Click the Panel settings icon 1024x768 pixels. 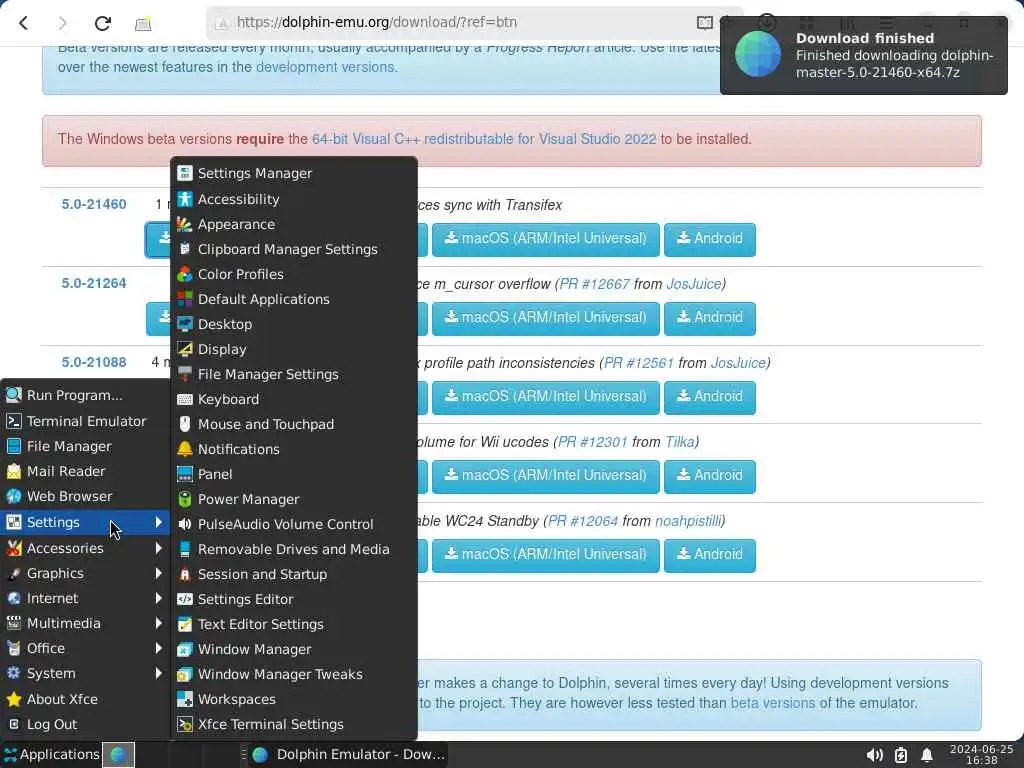185,474
